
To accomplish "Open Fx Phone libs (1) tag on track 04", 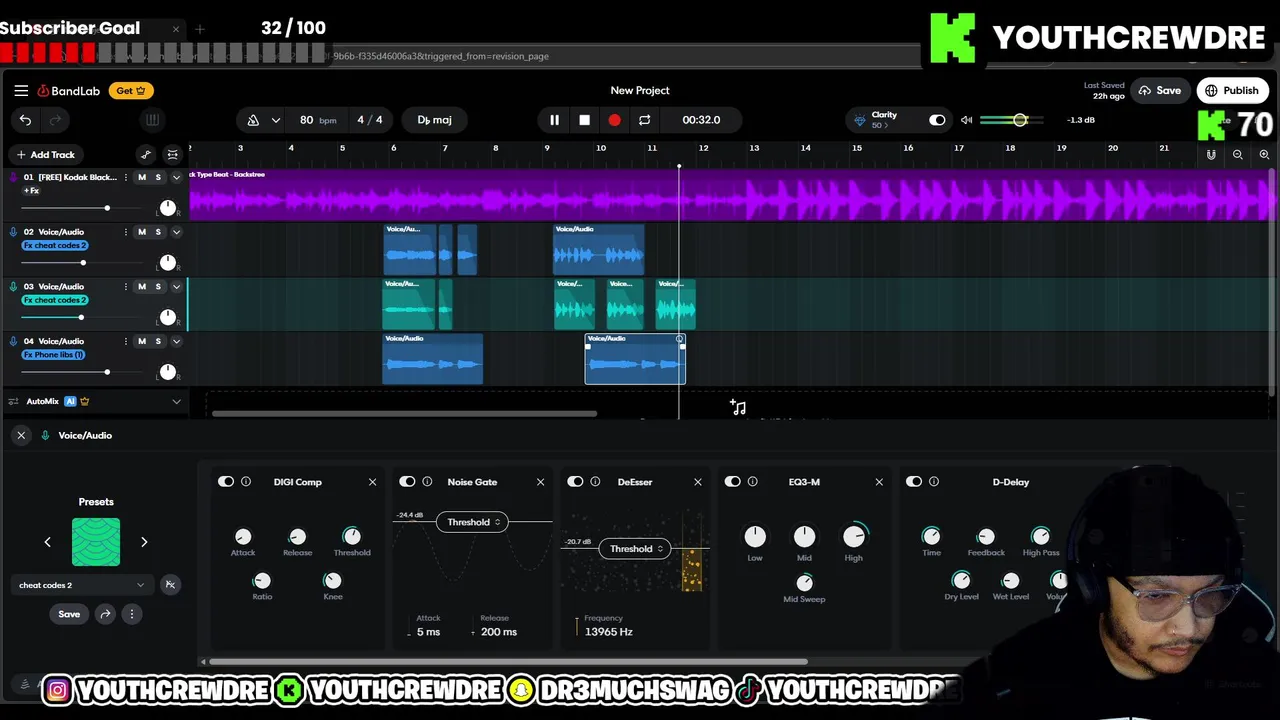I will pos(54,355).
